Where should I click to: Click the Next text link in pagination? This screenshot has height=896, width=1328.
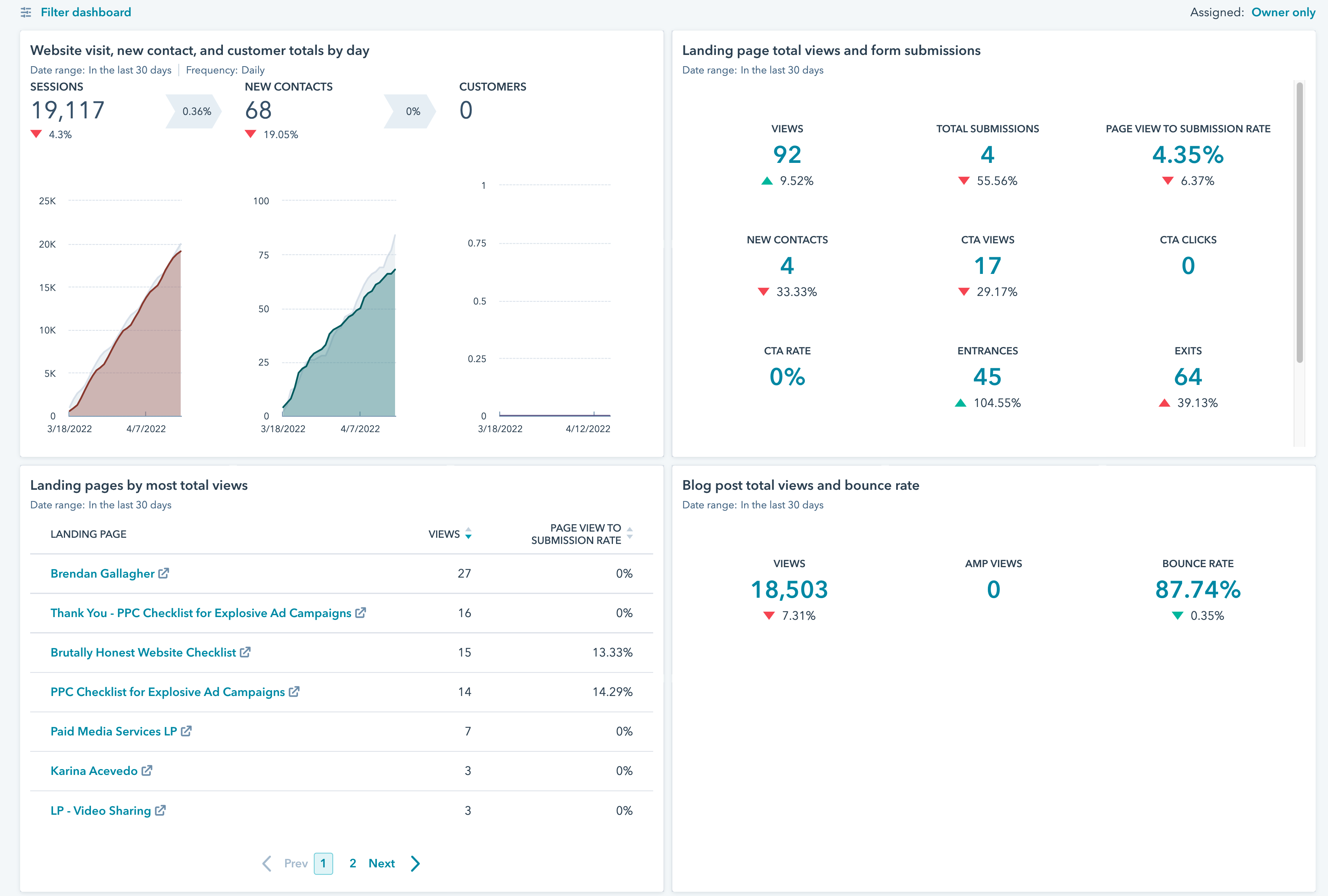click(x=382, y=864)
